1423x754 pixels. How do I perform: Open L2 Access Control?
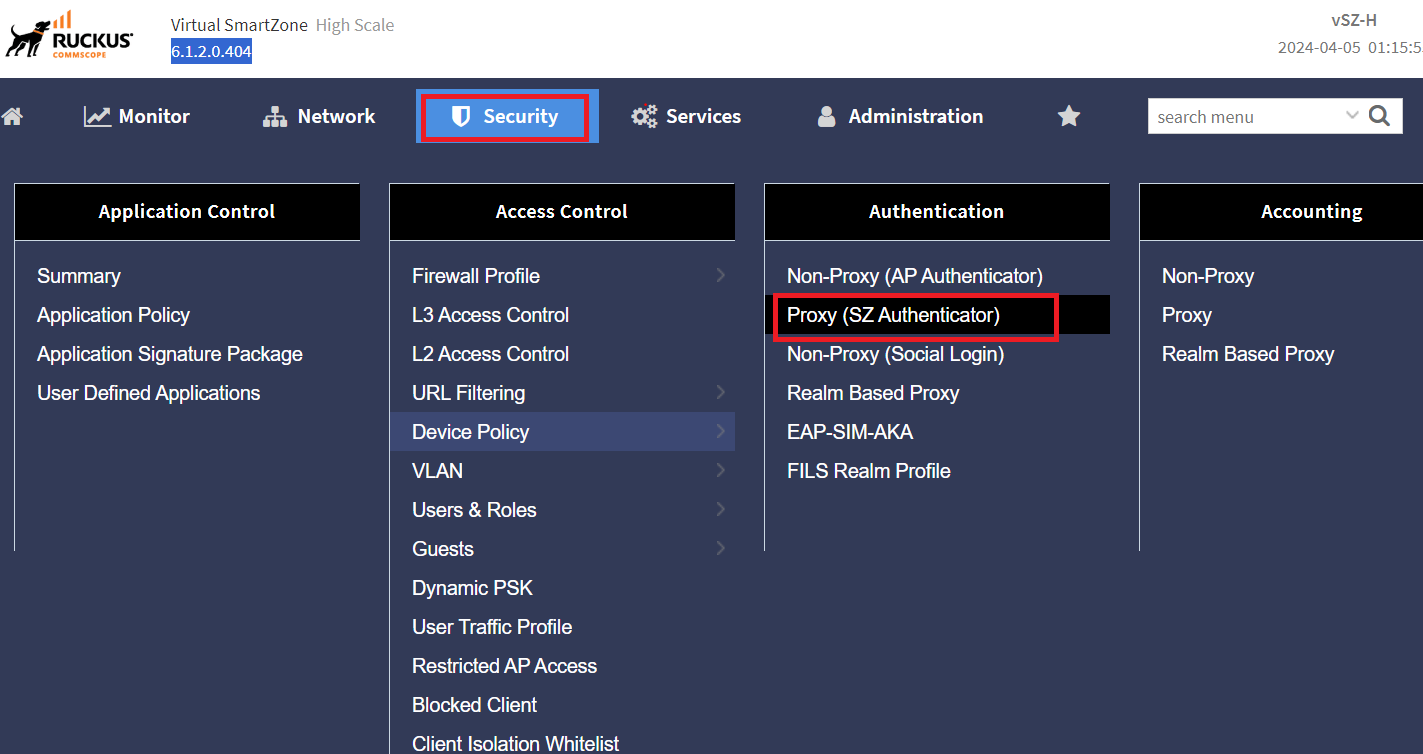coord(490,354)
